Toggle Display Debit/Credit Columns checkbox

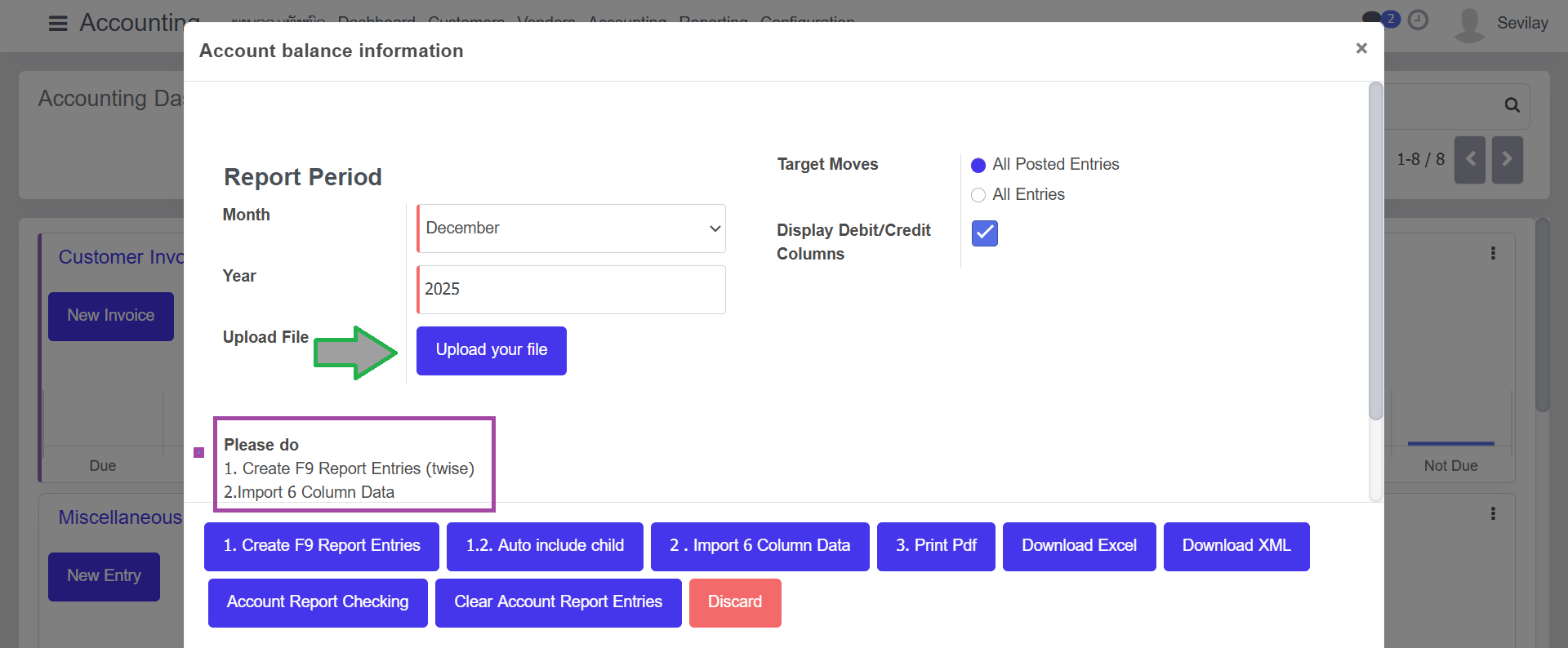(x=984, y=233)
